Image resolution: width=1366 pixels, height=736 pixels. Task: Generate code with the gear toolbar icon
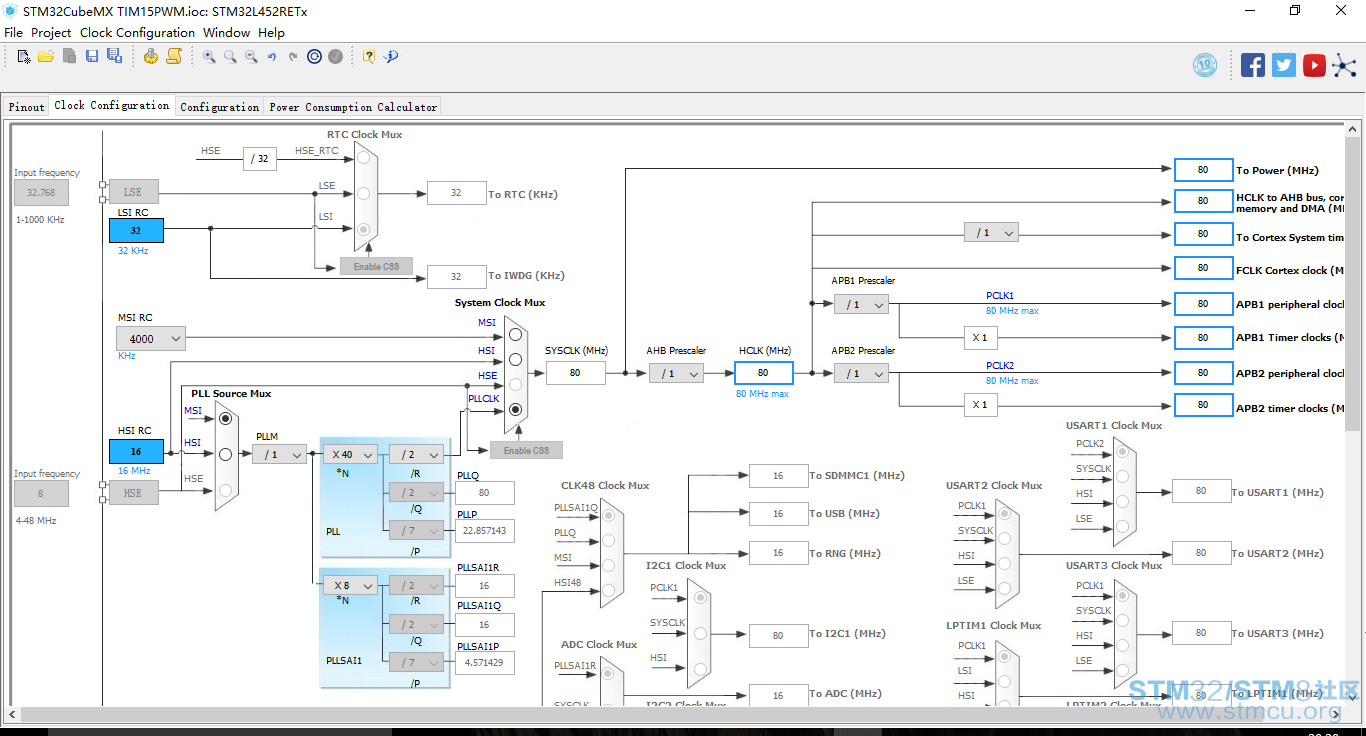coord(151,57)
